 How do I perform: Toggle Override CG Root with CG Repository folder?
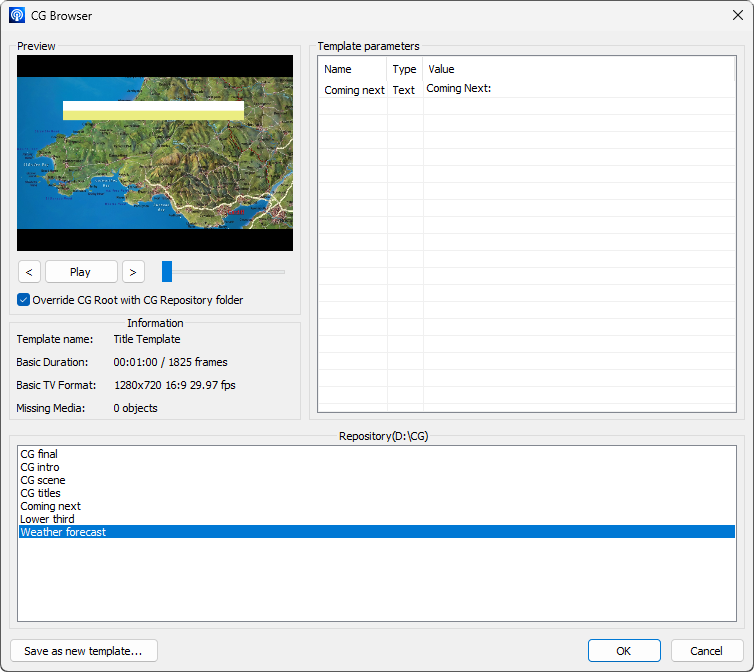pyautogui.click(x=130, y=300)
